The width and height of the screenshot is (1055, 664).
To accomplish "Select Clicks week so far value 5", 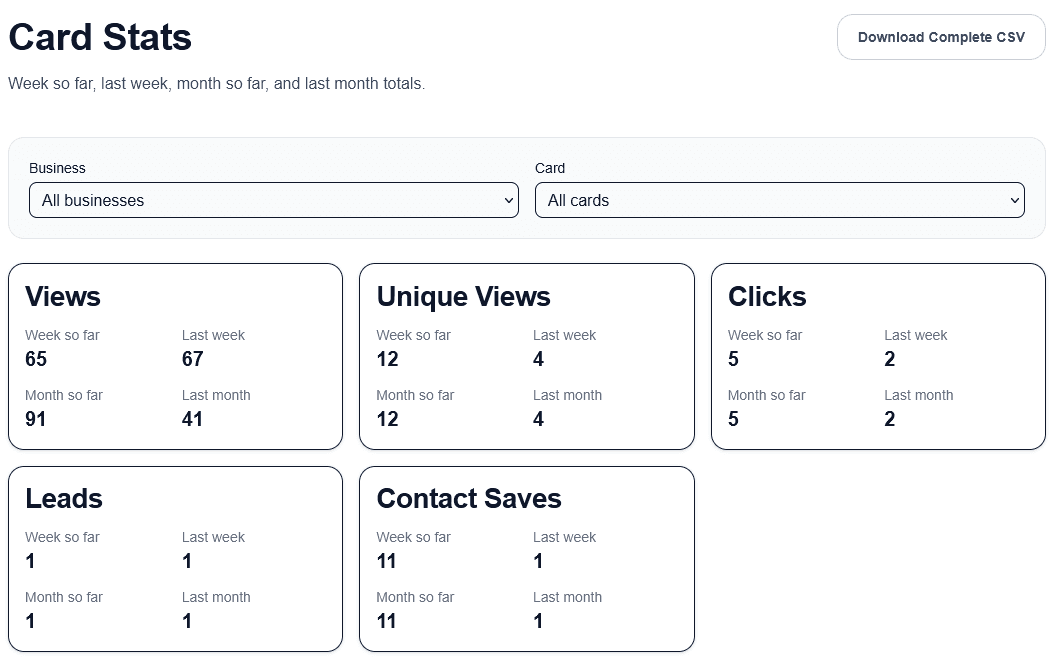I will 733,359.
